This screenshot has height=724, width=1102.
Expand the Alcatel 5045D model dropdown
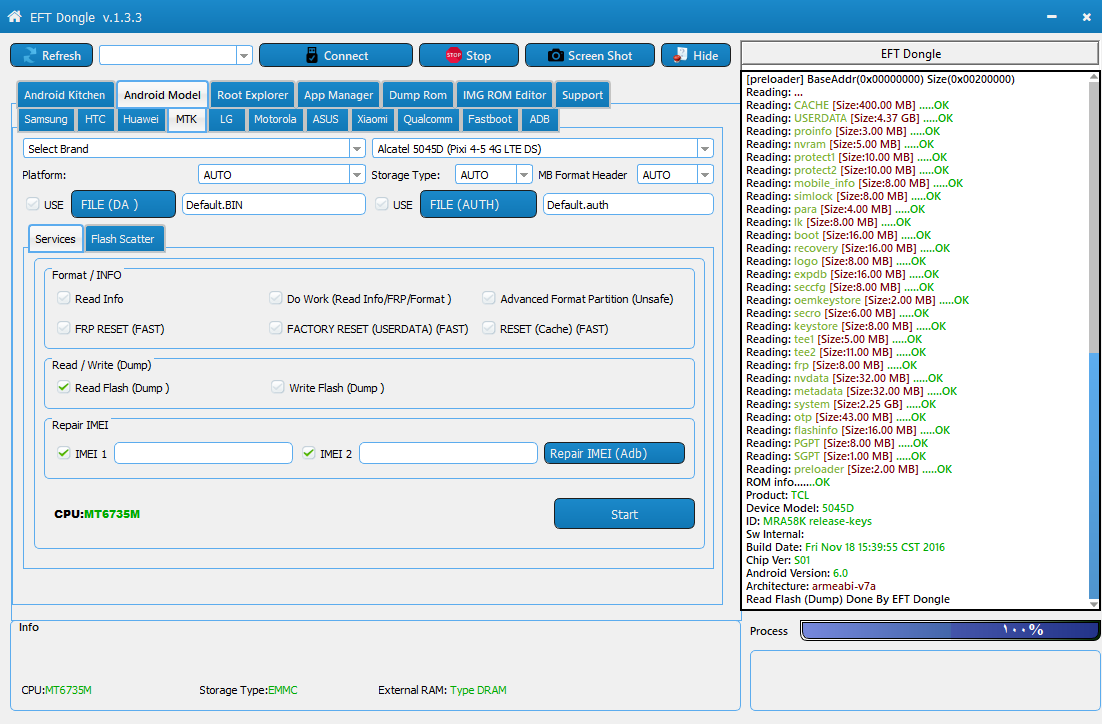click(705, 148)
